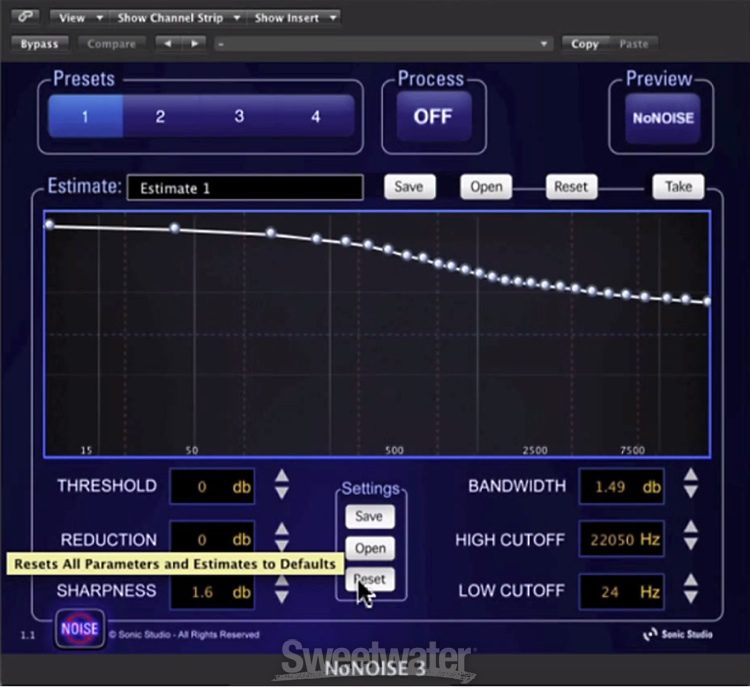Click the link icon in top bar
This screenshot has height=690, width=750.
[25, 17]
